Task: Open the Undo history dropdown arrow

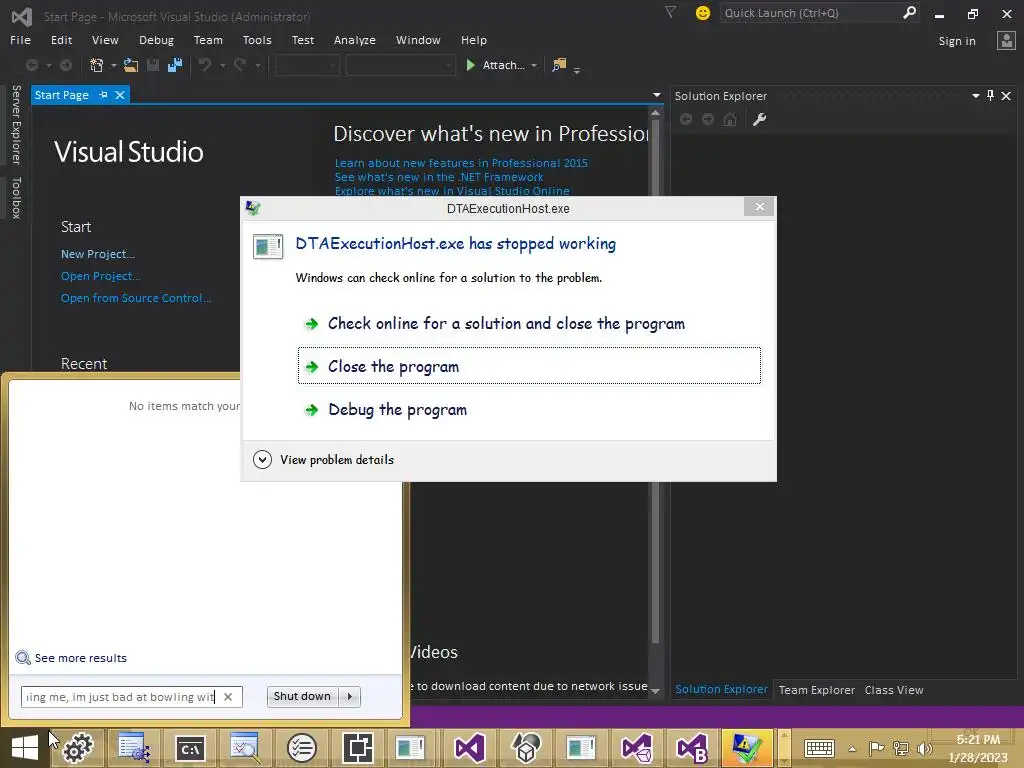Action: (x=222, y=65)
